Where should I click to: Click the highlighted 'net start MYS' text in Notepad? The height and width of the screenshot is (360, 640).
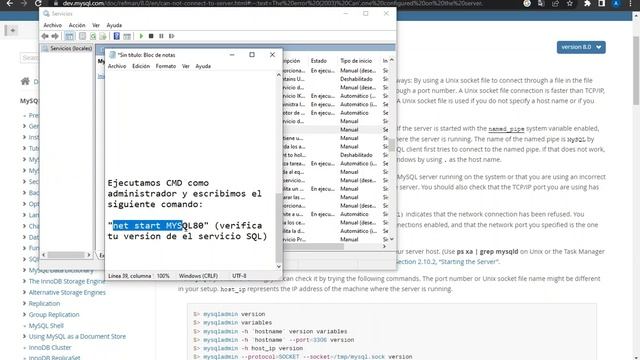click(147, 225)
